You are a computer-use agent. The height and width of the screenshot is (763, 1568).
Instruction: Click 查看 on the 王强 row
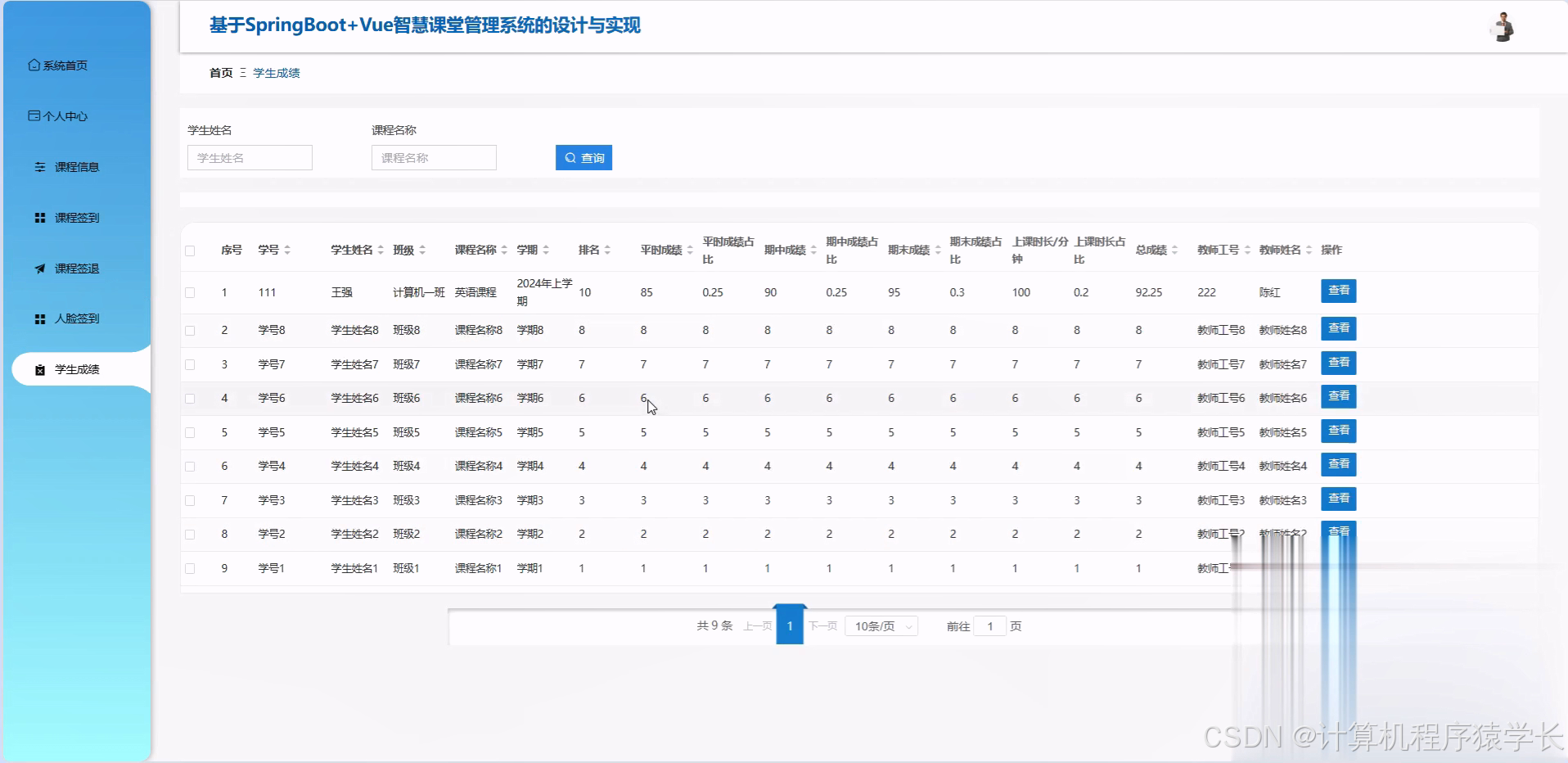pyautogui.click(x=1338, y=291)
